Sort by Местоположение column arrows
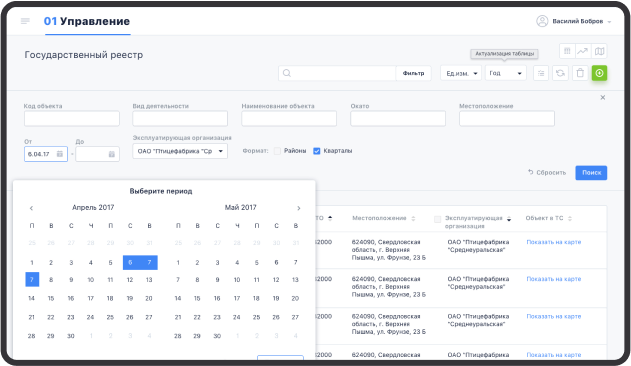The height and width of the screenshot is (366, 631). [413, 218]
